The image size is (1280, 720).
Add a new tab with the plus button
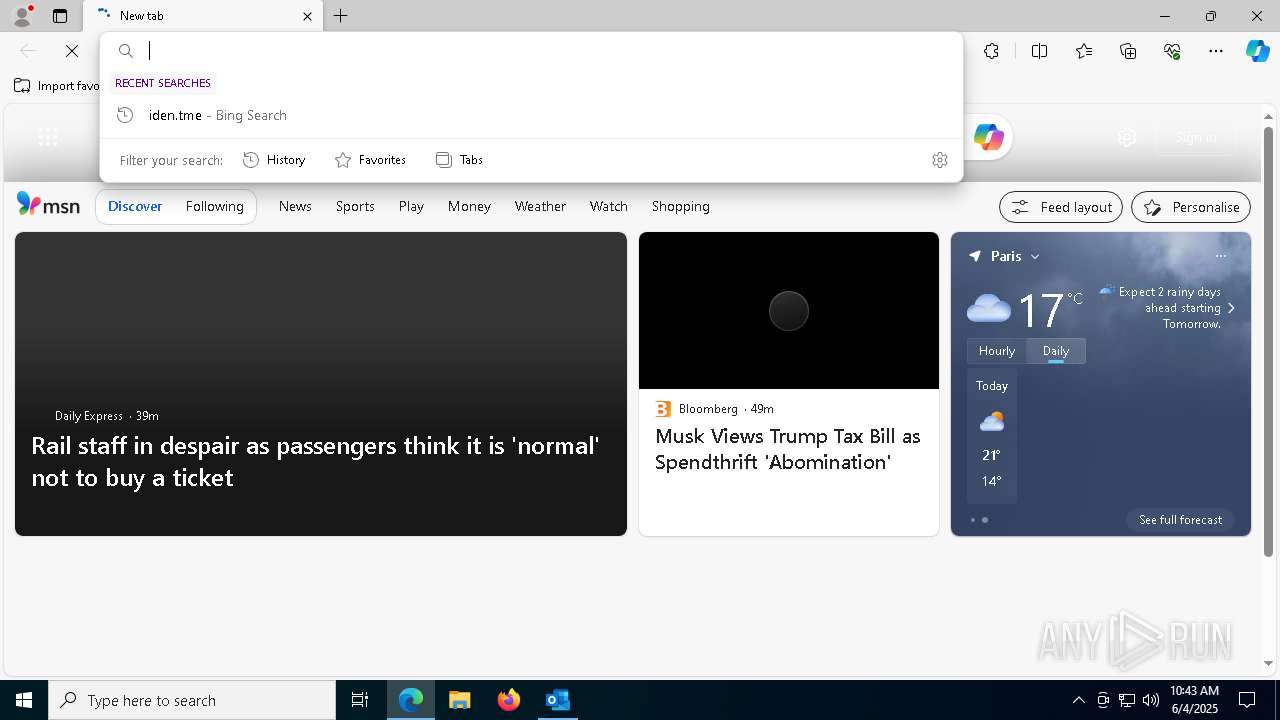341,16
